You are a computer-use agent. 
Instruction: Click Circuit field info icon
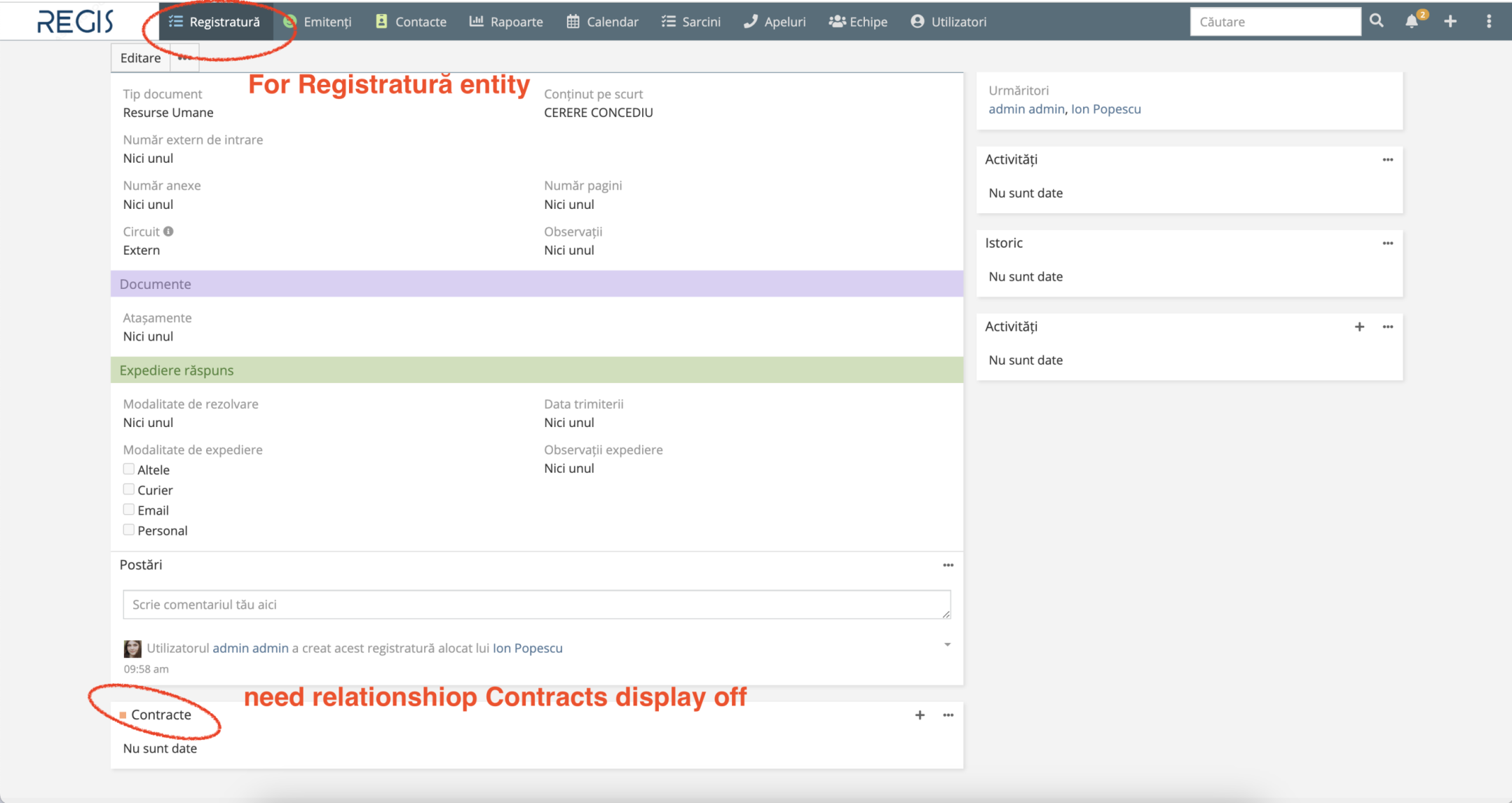click(168, 231)
